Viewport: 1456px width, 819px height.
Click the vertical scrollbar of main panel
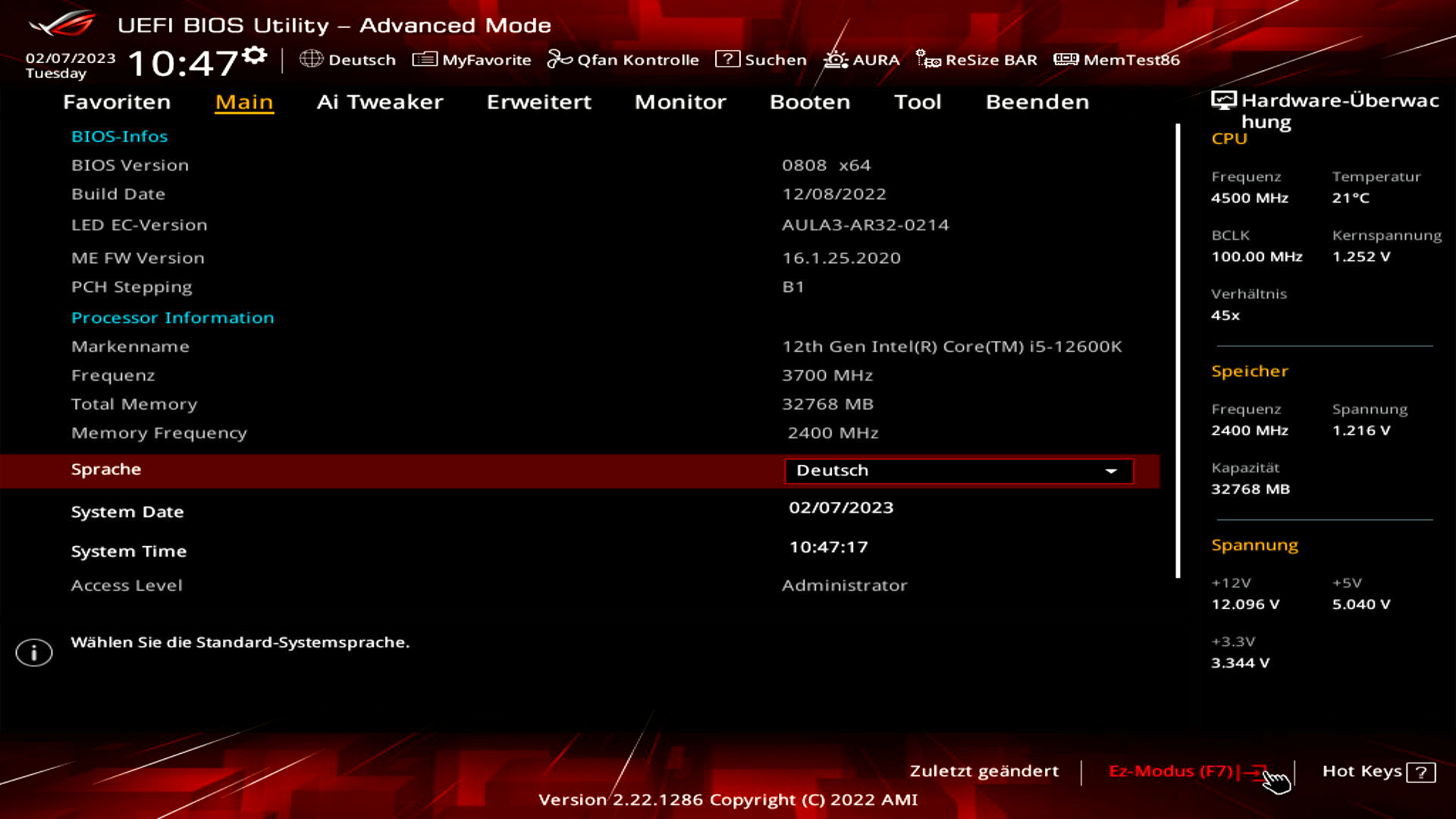(x=1178, y=349)
